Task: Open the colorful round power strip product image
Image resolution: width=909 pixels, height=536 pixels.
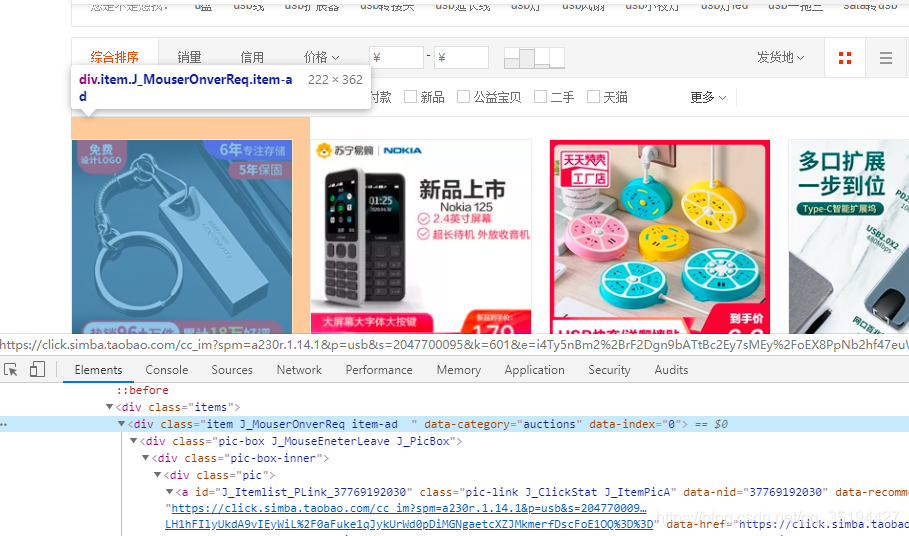Action: 660,236
